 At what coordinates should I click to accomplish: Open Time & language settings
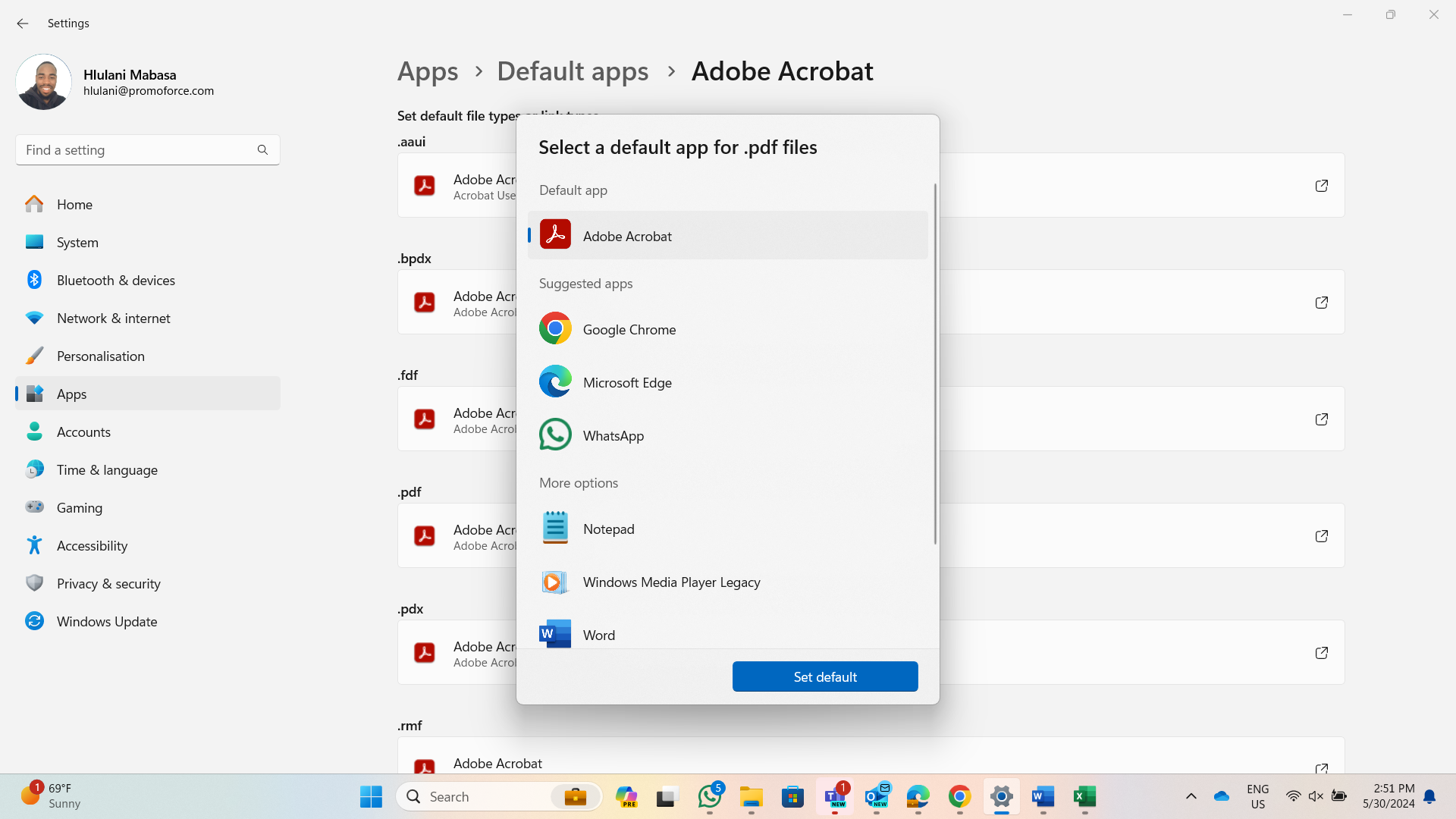coord(148,469)
